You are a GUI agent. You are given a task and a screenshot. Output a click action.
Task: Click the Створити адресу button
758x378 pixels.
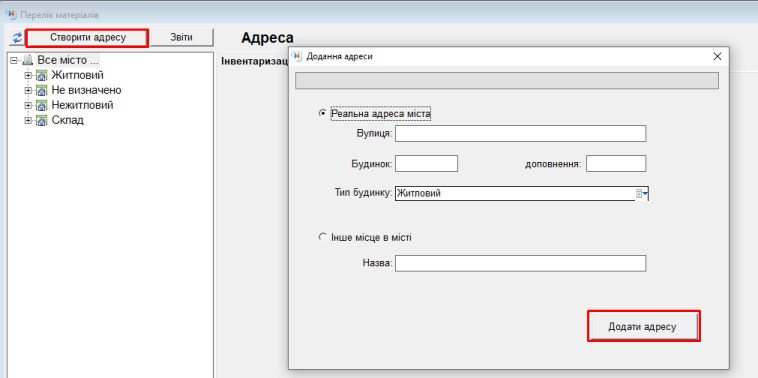(87, 38)
